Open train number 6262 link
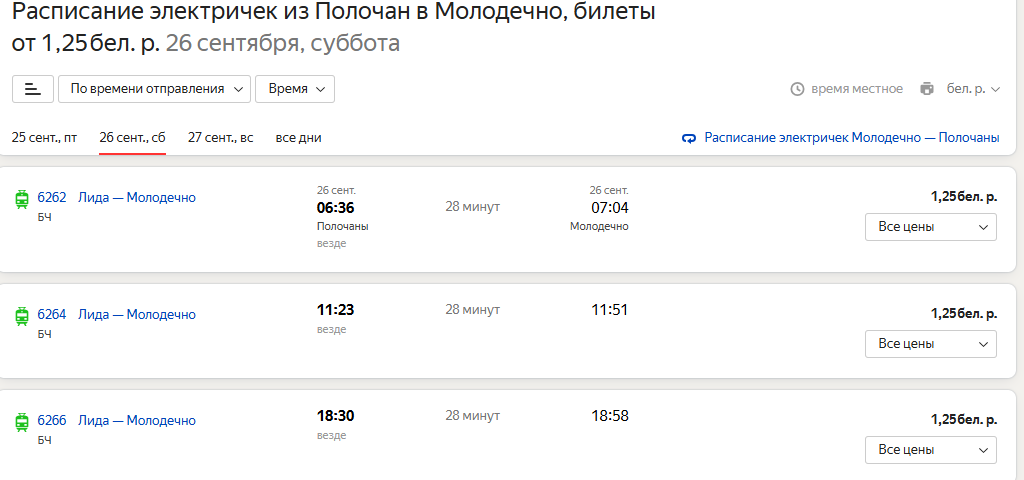The height and width of the screenshot is (480, 1024). coord(52,197)
